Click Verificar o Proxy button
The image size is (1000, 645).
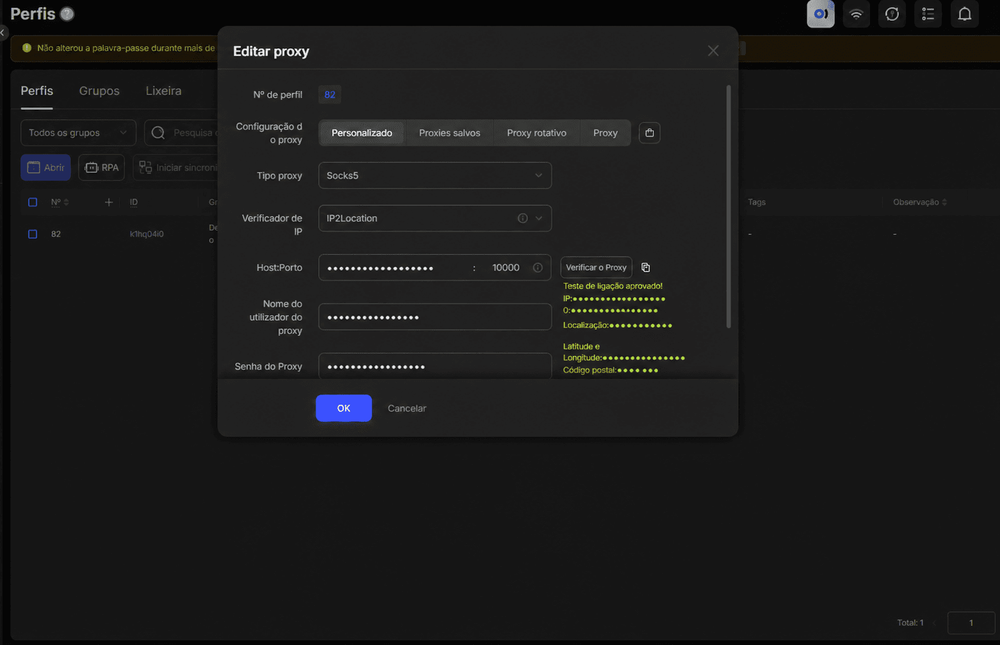click(x=596, y=267)
